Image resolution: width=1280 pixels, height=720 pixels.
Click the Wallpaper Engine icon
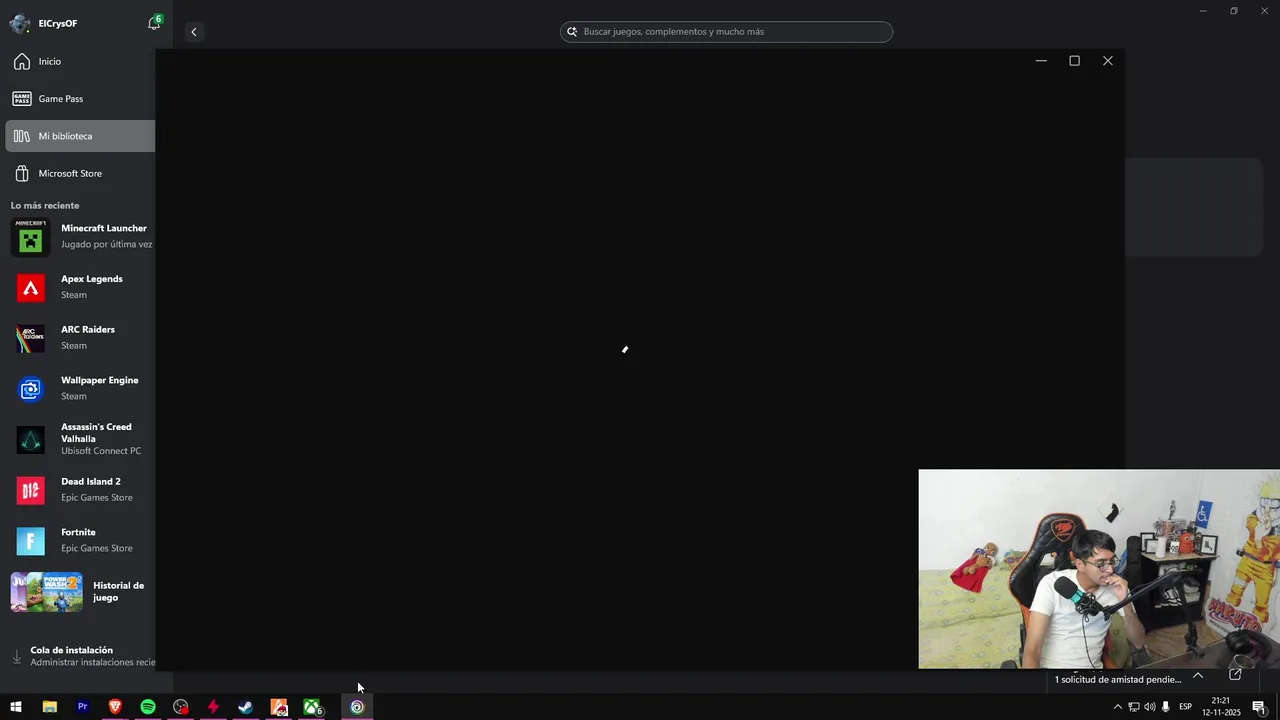coord(31,389)
